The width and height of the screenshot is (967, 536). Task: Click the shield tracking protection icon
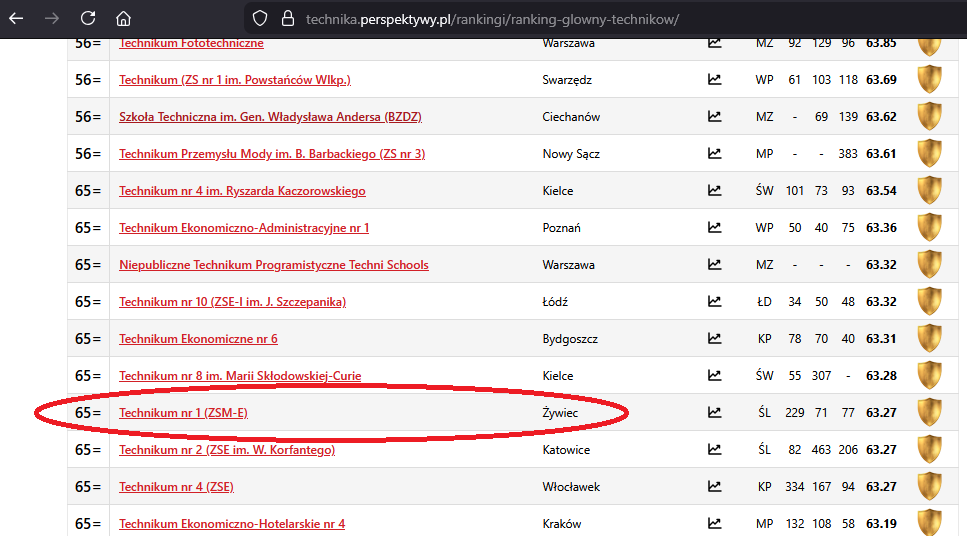[260, 18]
